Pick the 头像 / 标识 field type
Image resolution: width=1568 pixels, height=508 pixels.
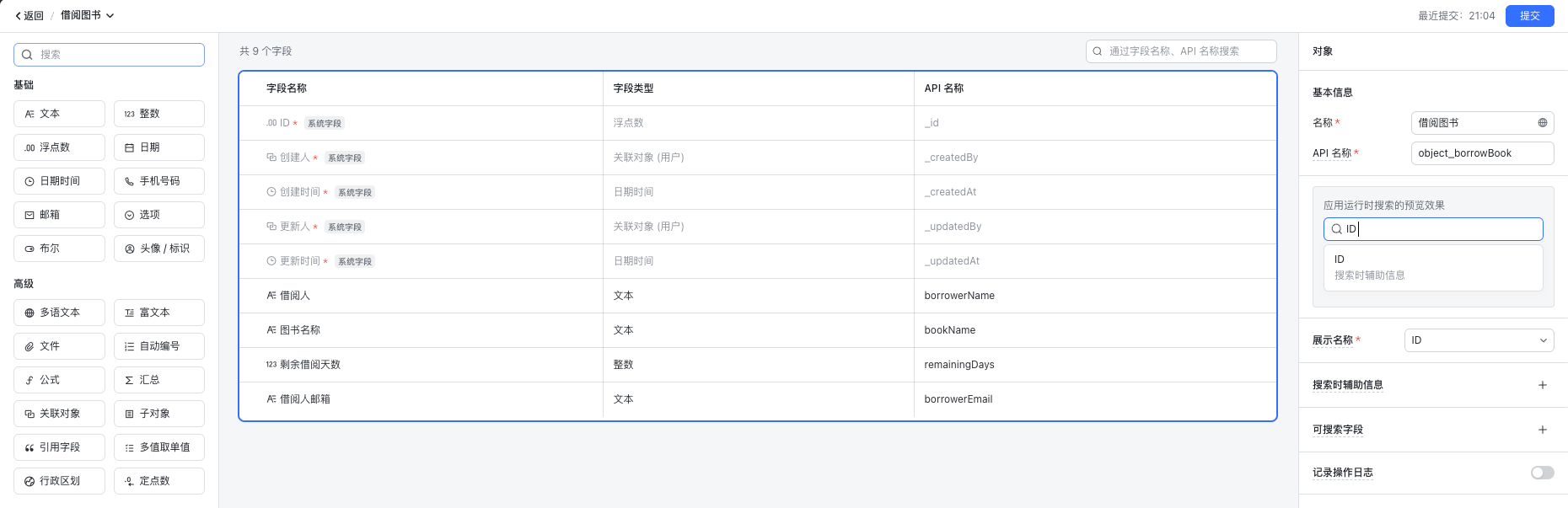click(x=159, y=249)
